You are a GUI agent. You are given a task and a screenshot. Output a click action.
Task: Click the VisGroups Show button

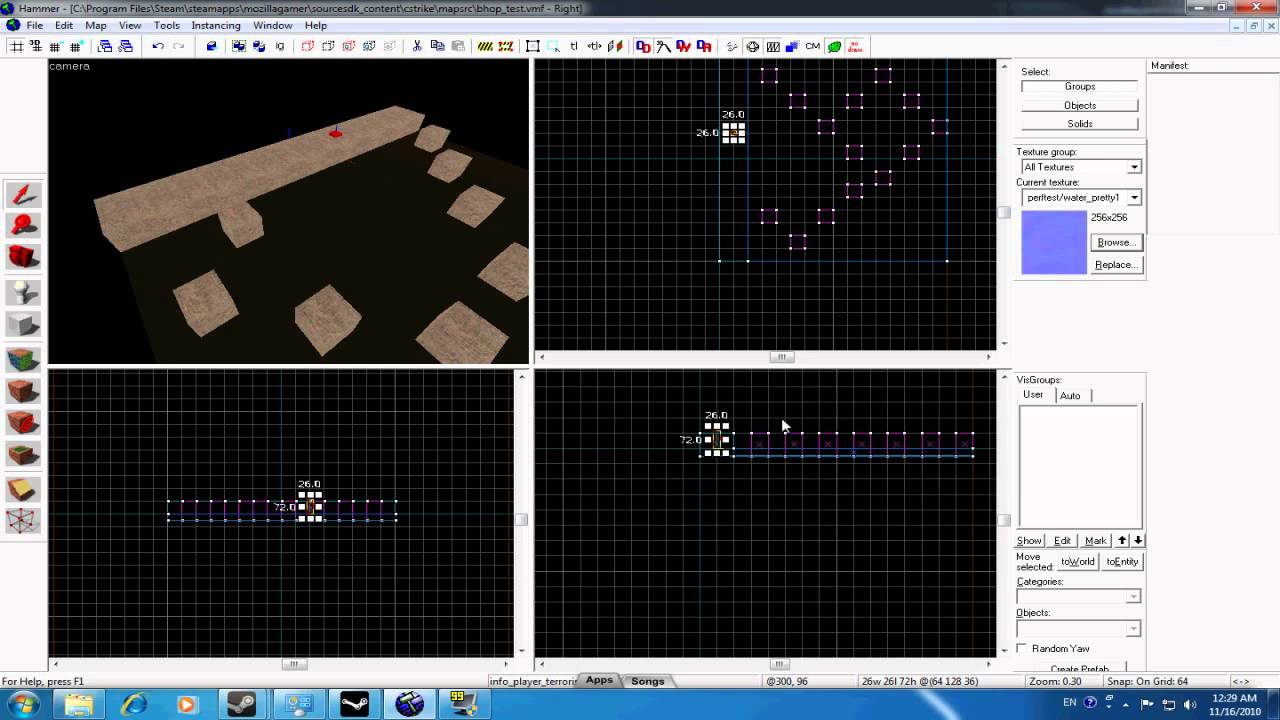1029,541
